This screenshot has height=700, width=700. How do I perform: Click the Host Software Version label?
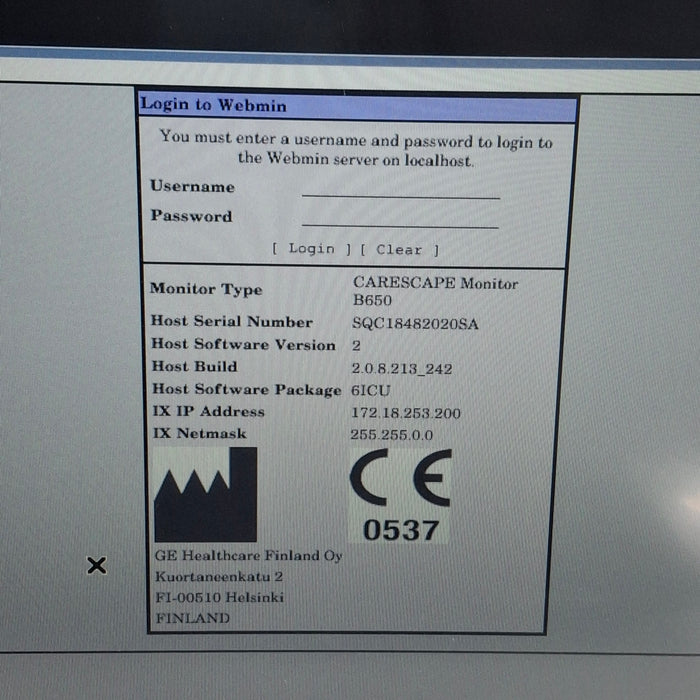tap(243, 345)
